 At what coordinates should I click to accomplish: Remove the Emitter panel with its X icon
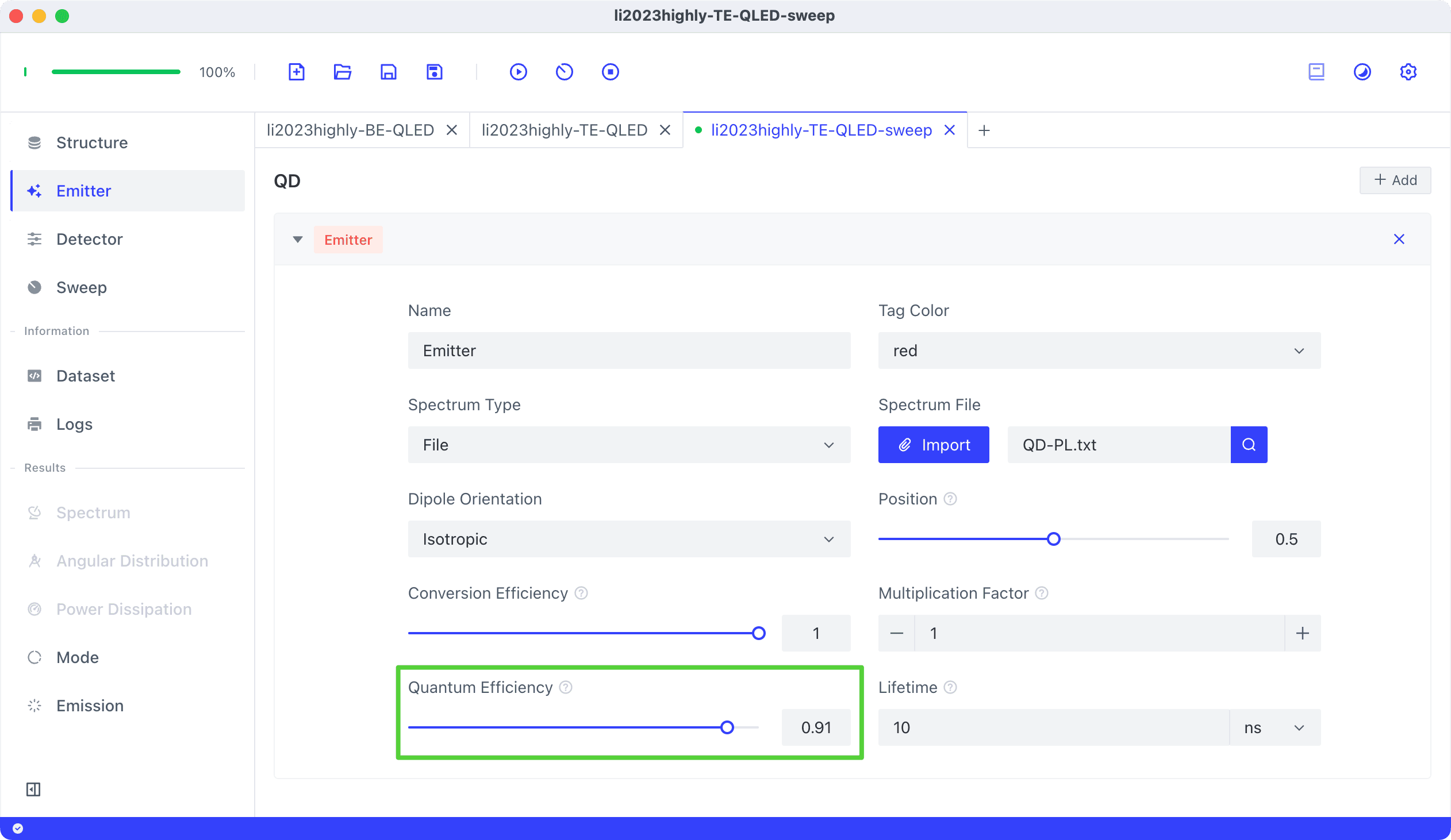[x=1399, y=240]
